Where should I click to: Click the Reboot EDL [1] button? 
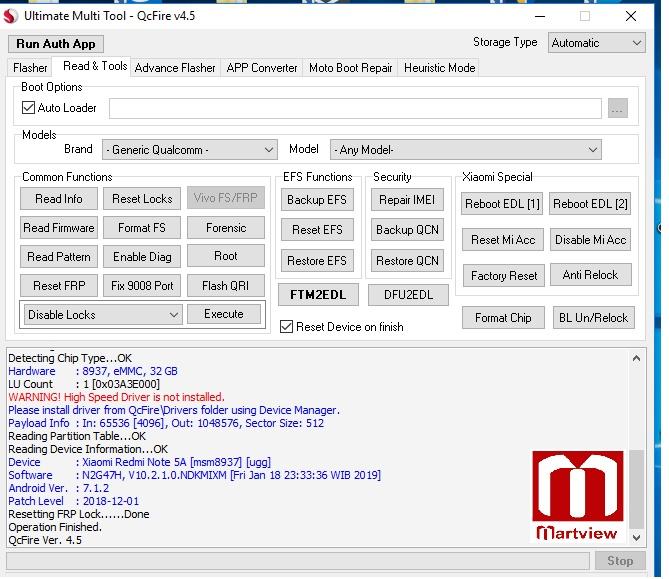(x=502, y=204)
